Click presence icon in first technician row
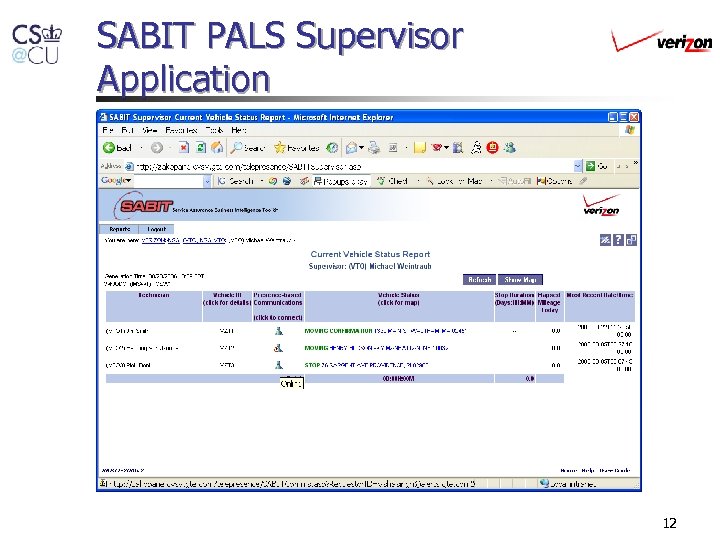The height and width of the screenshot is (540, 720). coord(278,331)
